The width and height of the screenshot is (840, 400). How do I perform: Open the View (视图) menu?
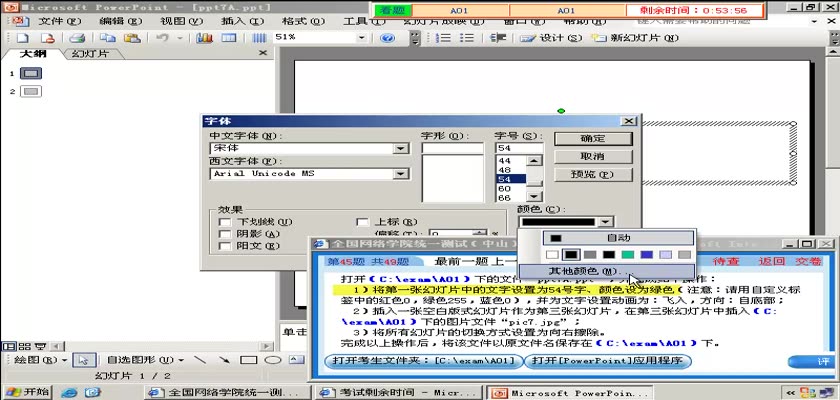181,21
